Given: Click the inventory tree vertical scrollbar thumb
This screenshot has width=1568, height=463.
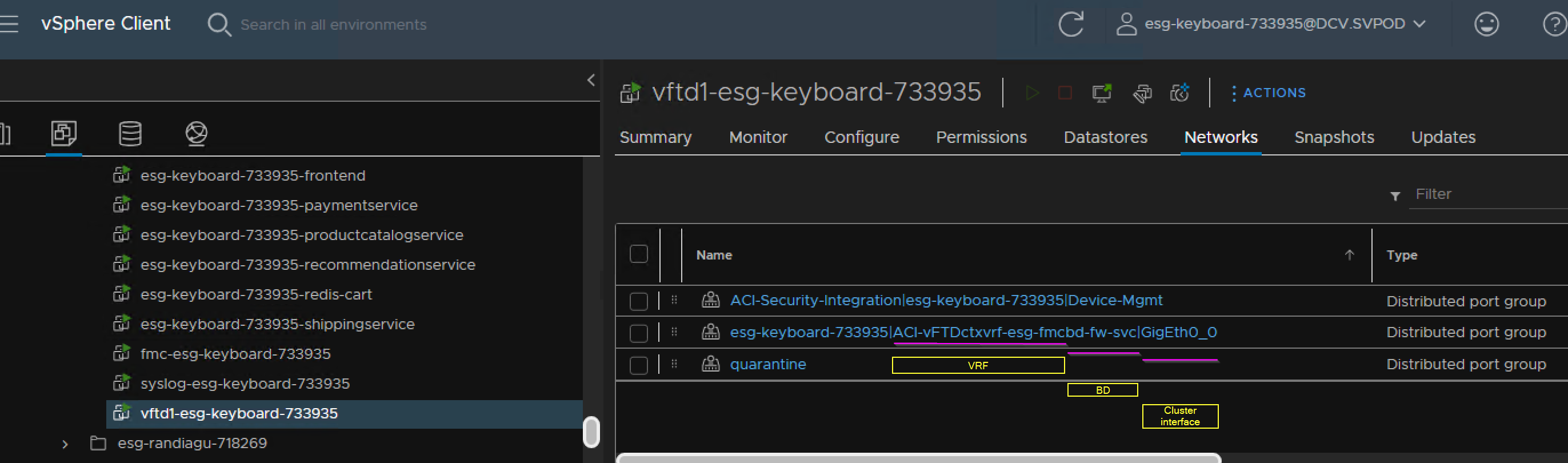Looking at the screenshot, I should pyautogui.click(x=591, y=432).
